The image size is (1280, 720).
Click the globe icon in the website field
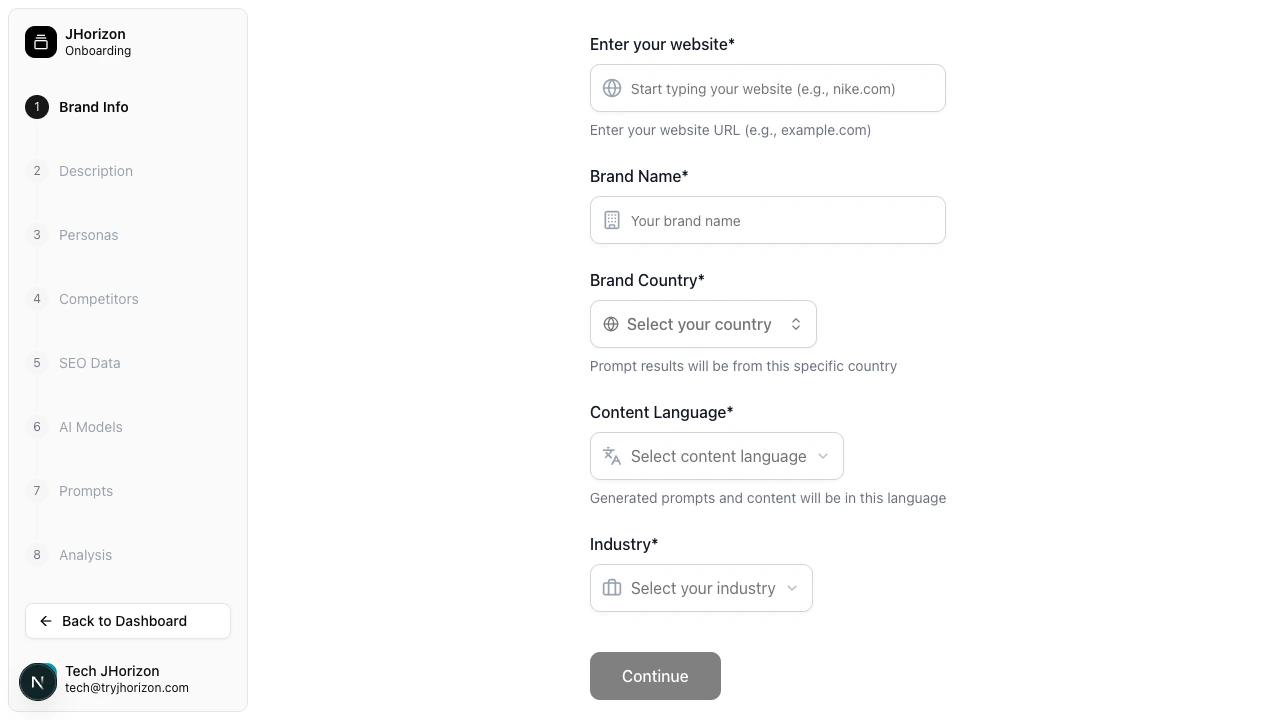coord(612,88)
